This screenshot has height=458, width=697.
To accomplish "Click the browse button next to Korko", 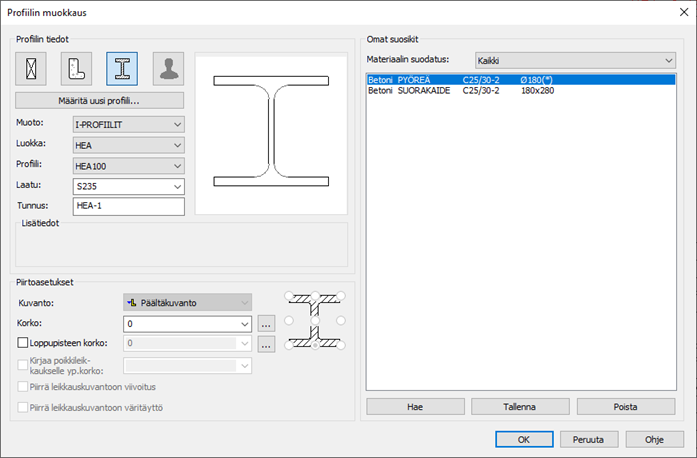I will click(x=266, y=323).
